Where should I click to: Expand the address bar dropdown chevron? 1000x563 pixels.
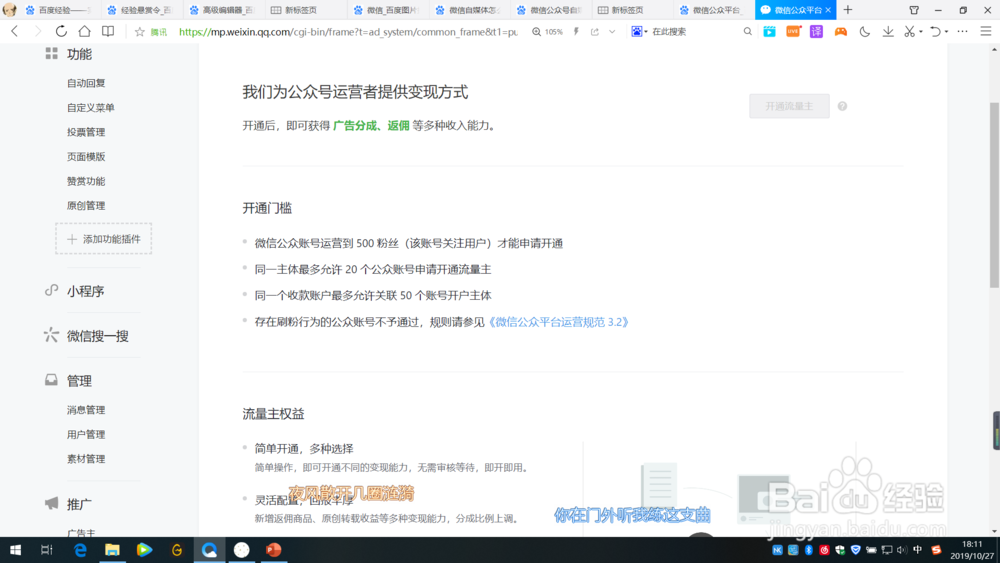coord(612,31)
